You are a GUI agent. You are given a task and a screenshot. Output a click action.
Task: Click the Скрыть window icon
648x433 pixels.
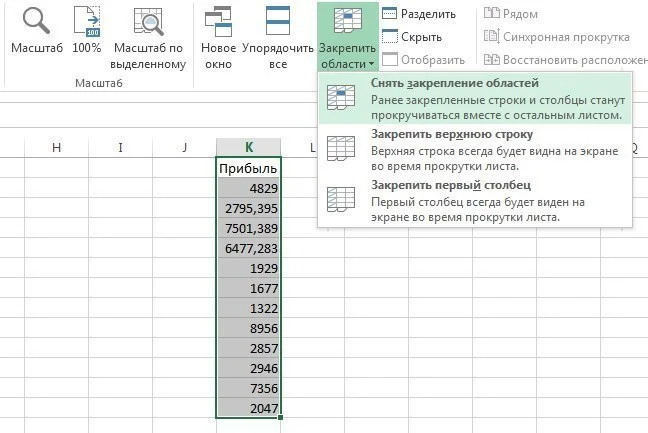390,37
